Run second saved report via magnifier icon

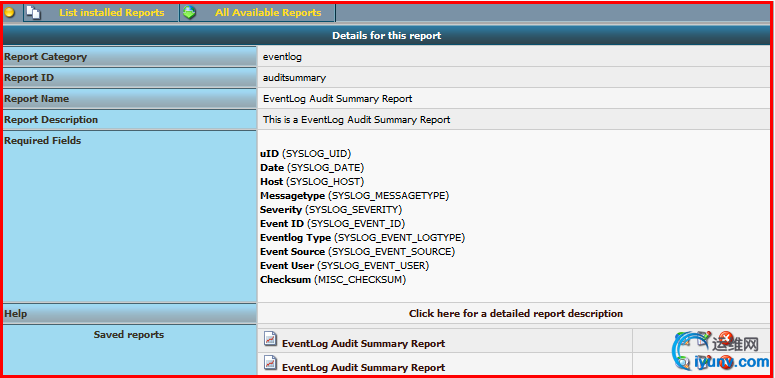682,363
